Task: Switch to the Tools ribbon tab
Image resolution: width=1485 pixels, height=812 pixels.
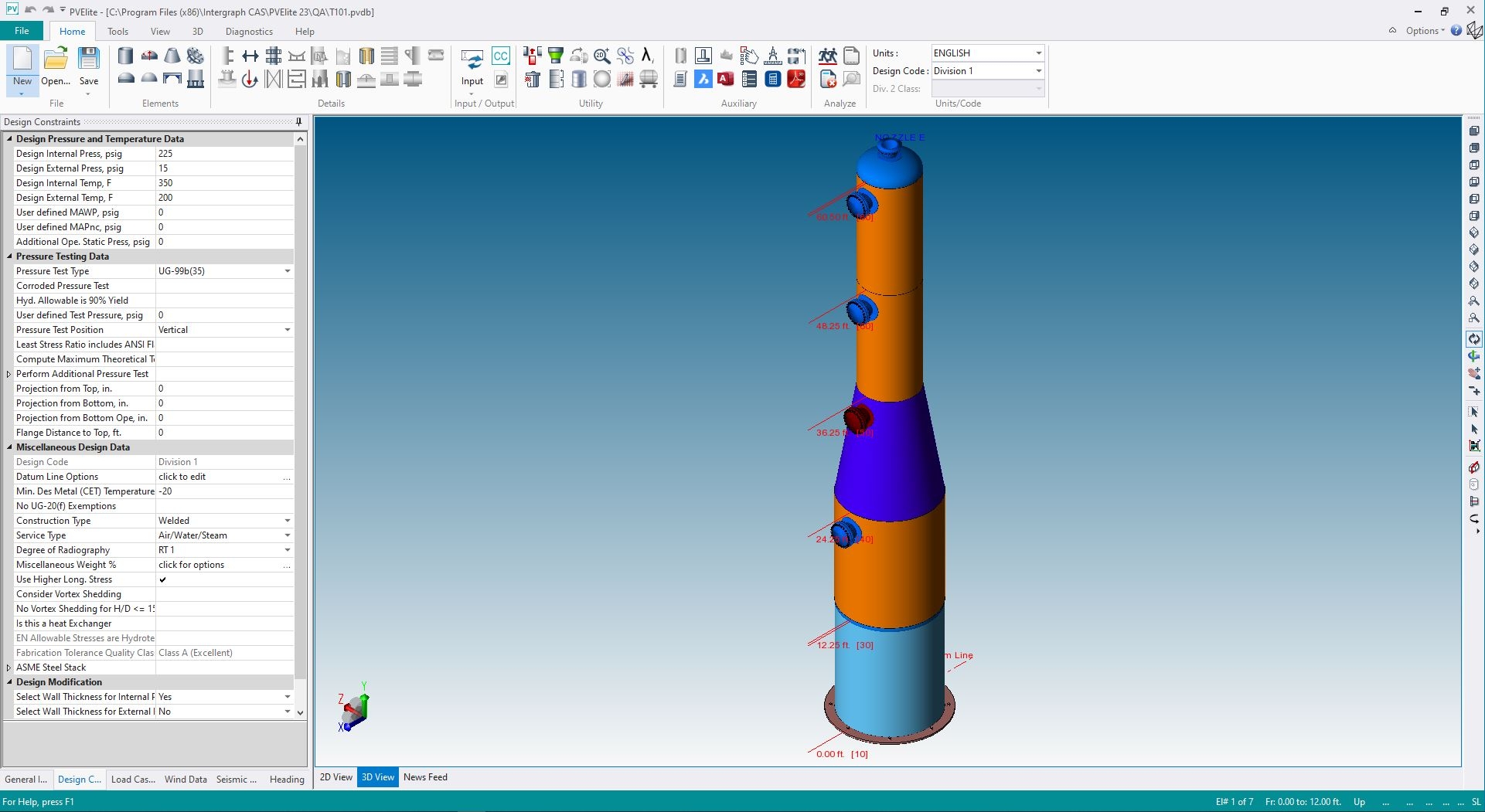Action: 118,32
